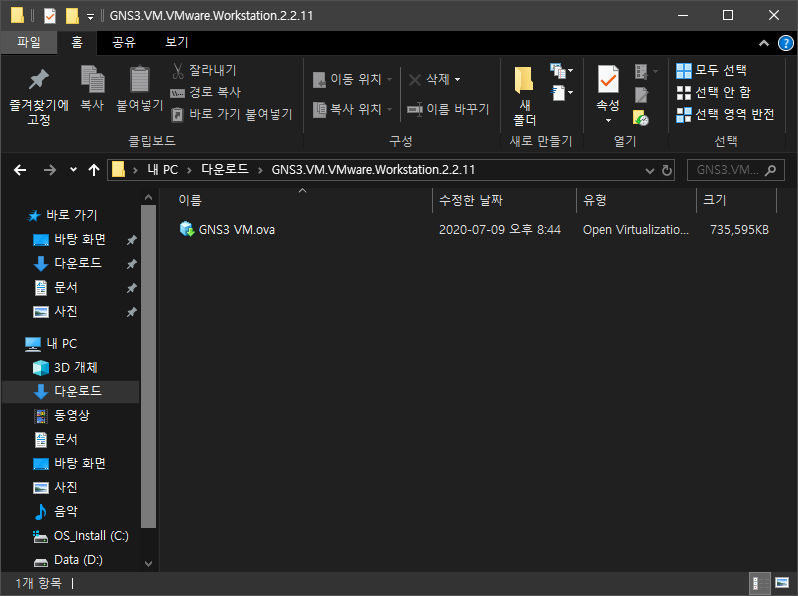Open the recent locations dropdown
The height and width of the screenshot is (596, 798).
[x=73, y=170]
